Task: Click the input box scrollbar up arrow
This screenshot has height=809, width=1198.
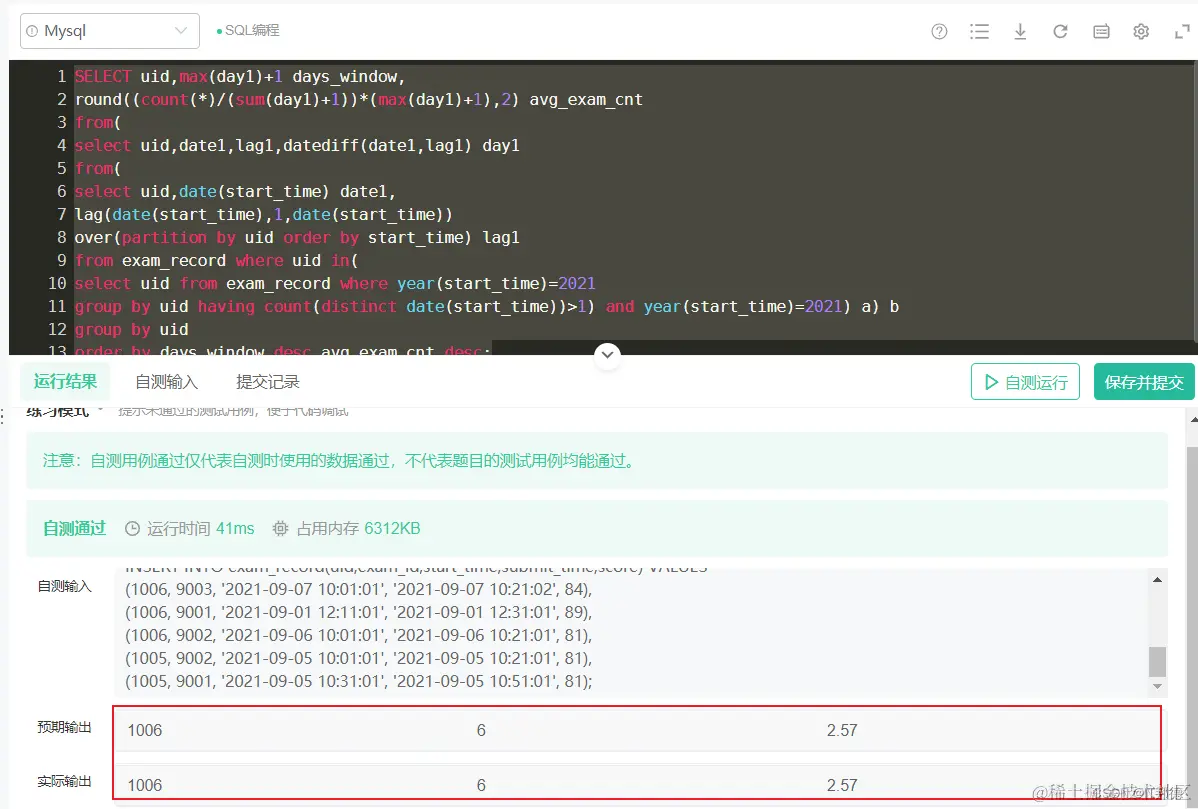Action: 1158,580
